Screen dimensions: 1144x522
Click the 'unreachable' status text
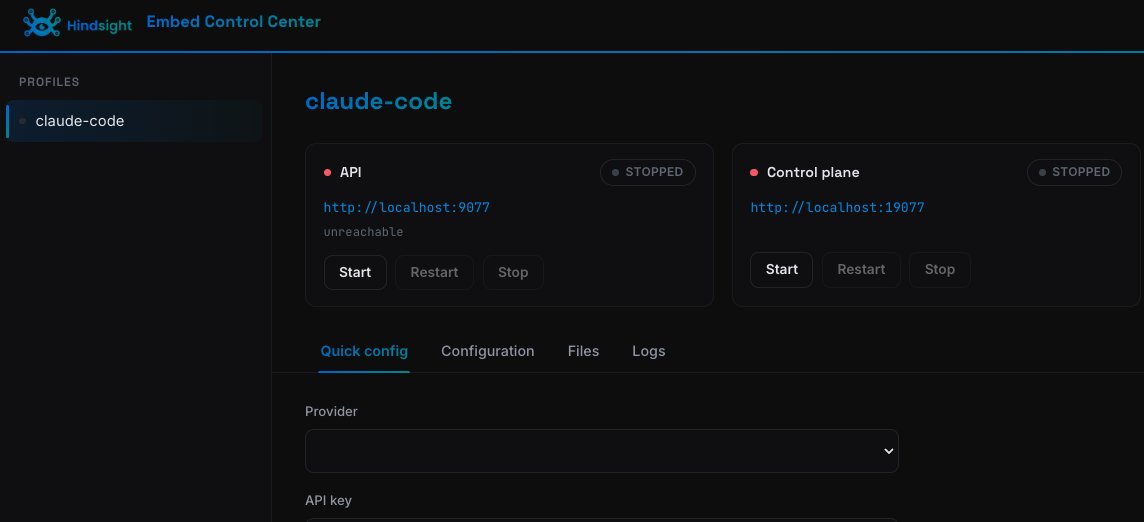tap(363, 232)
